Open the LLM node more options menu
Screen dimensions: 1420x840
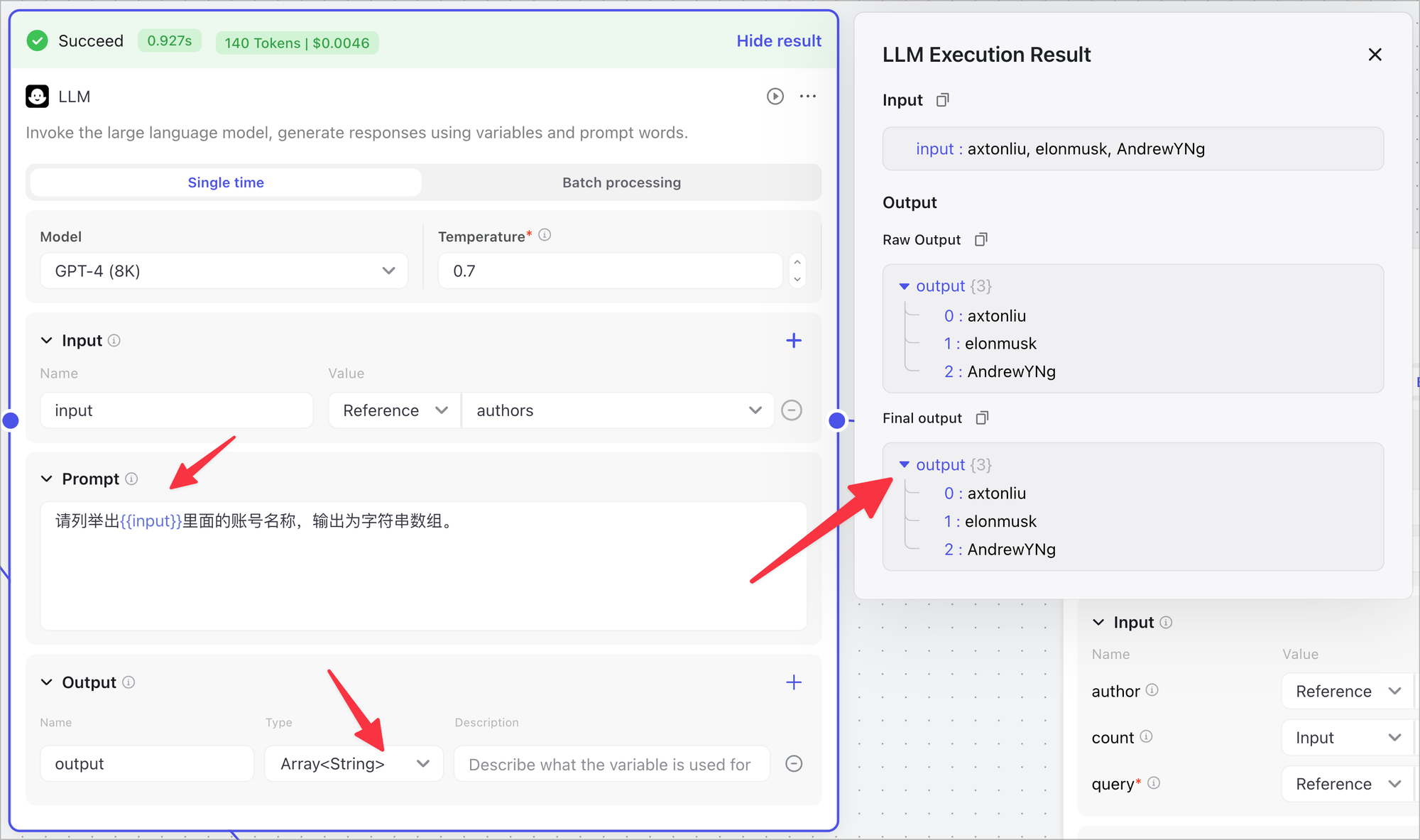coord(808,97)
